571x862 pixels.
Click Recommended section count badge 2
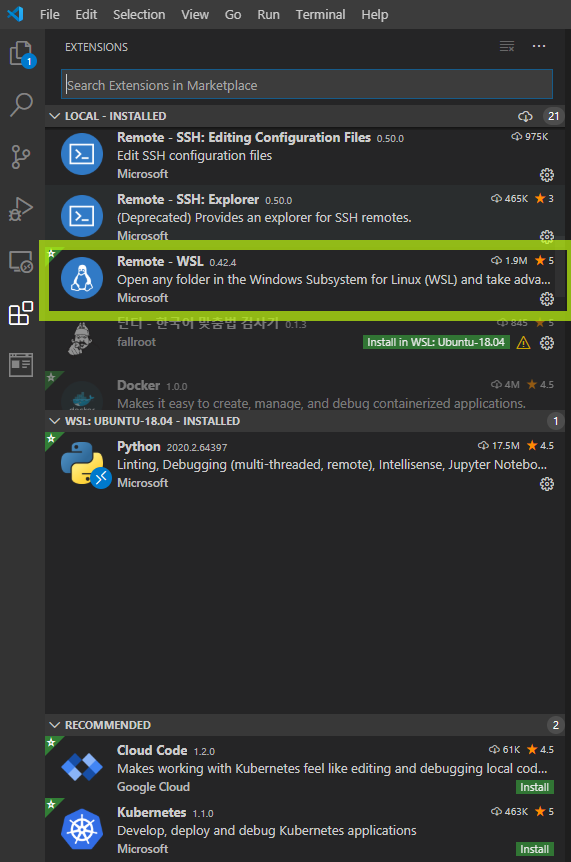(556, 725)
